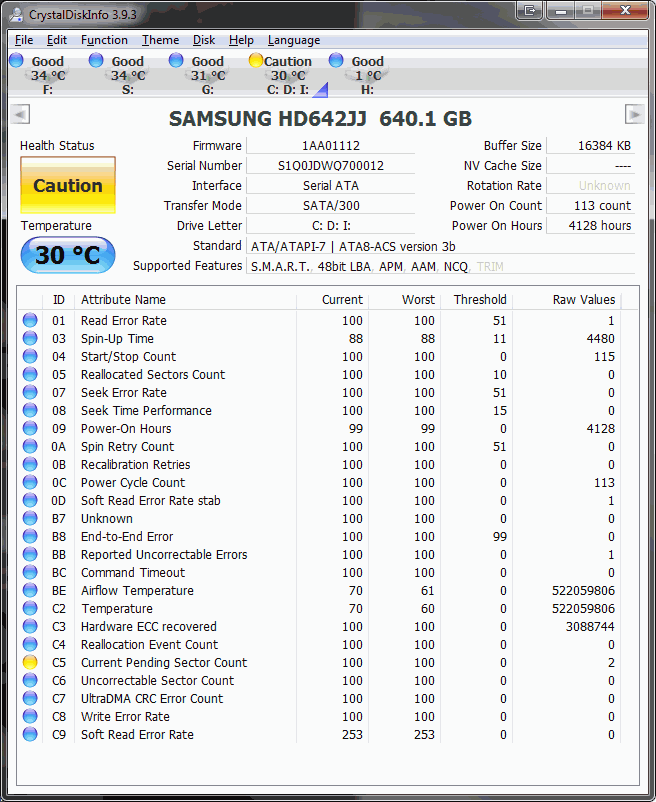Click the Power On Hours field 4128 hours

(x=591, y=226)
